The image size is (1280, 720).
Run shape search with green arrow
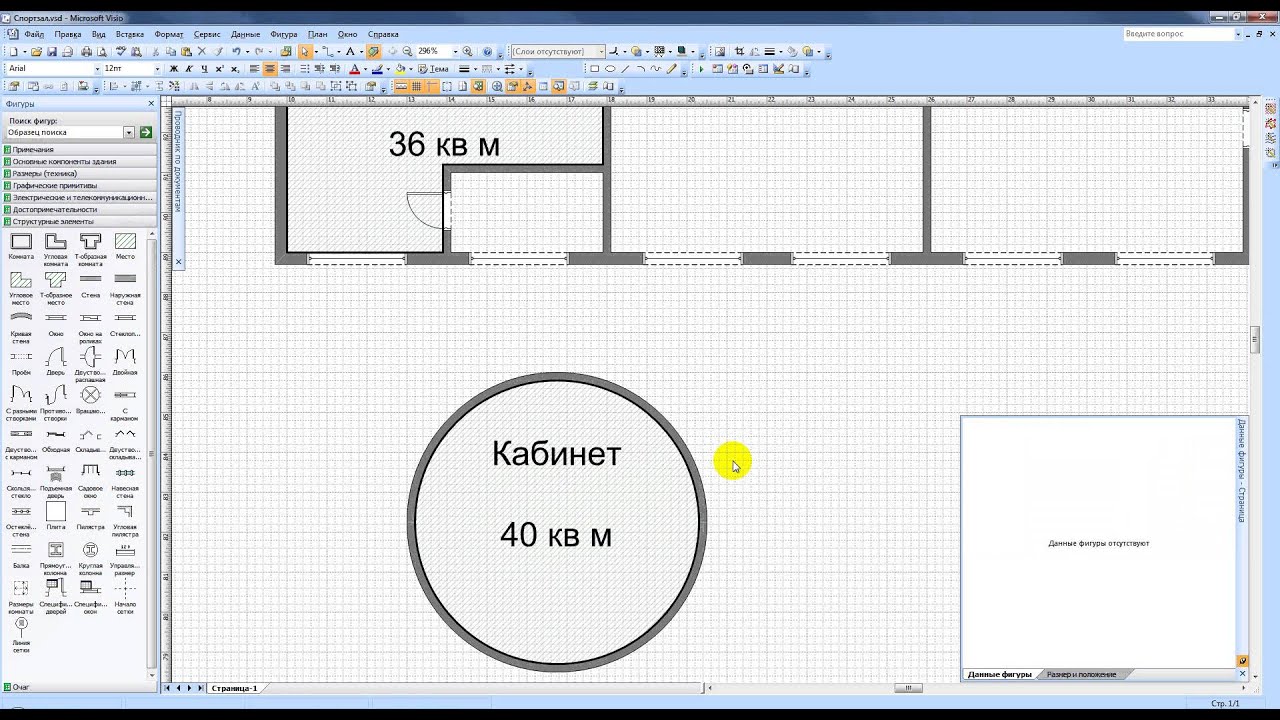[146, 132]
